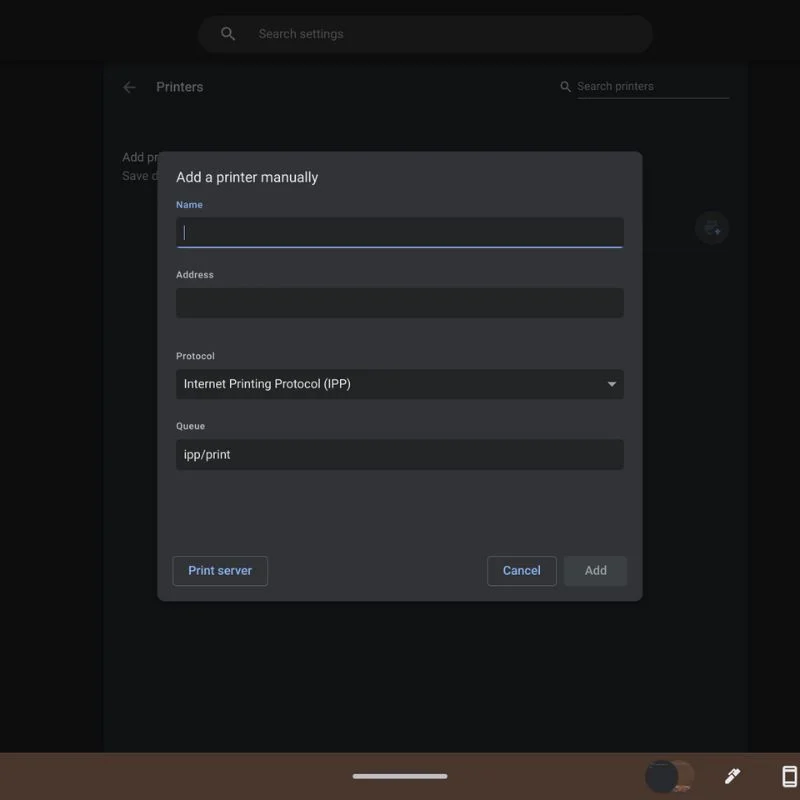Open the Phone Hub icon in shelf
This screenshot has height=800, width=800.
coord(789,776)
